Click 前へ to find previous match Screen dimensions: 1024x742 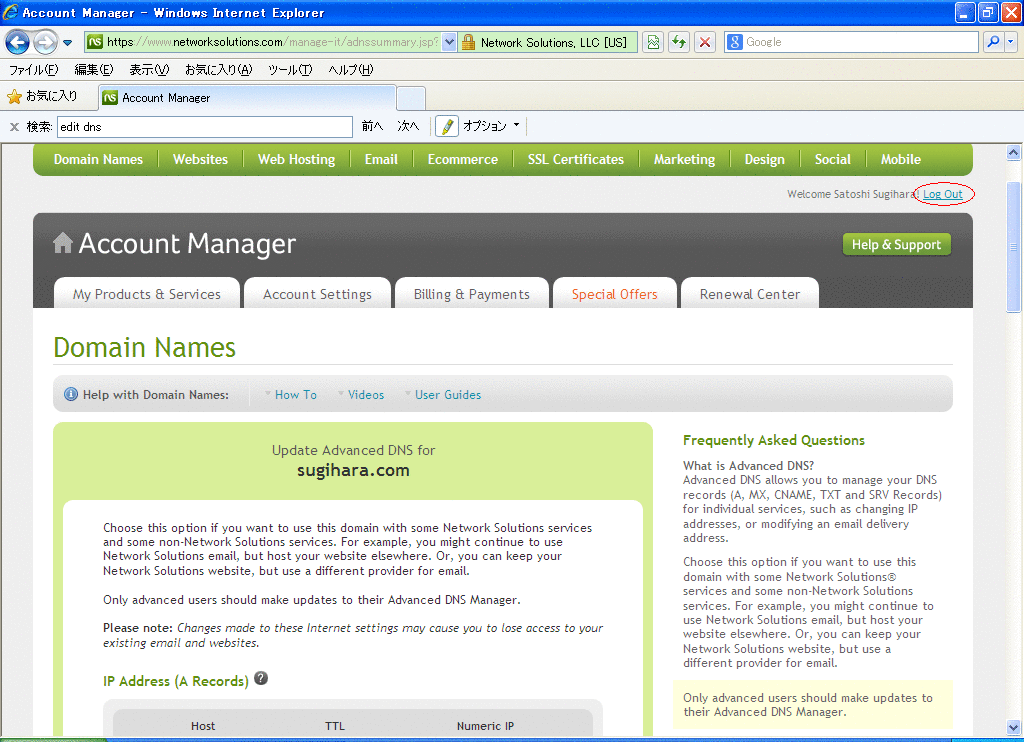[372, 126]
